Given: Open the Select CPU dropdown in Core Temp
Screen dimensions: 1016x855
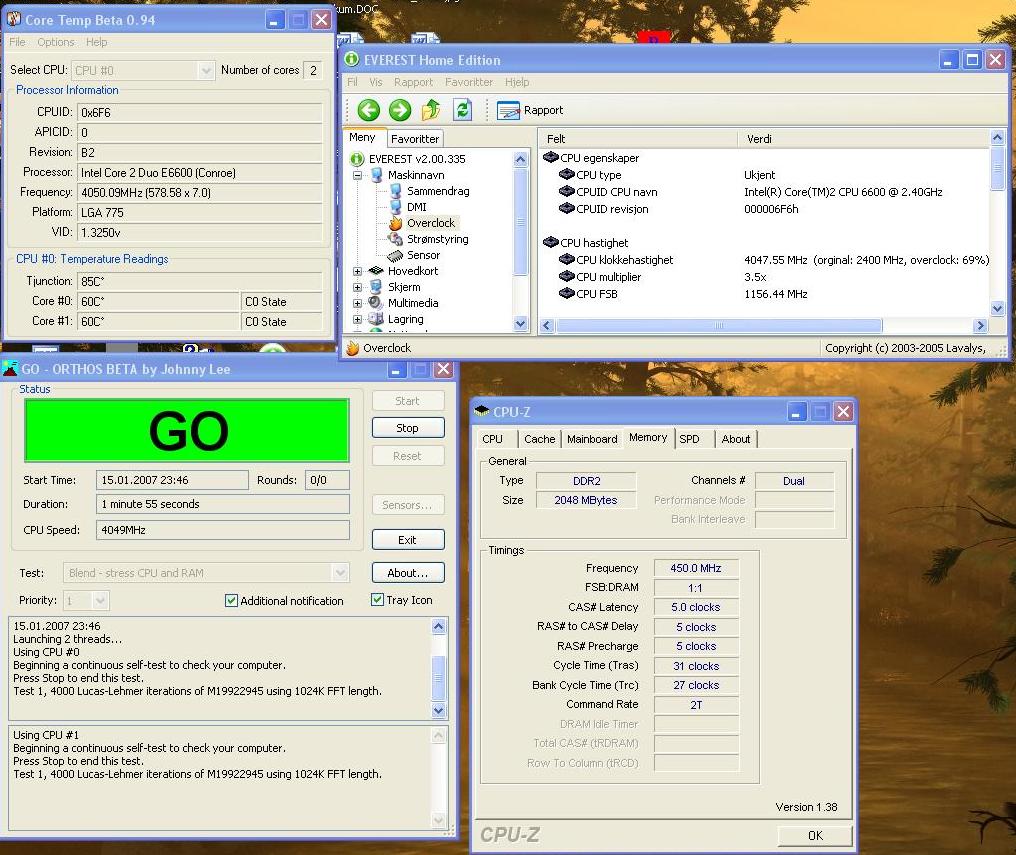Looking at the screenshot, I should (205, 70).
